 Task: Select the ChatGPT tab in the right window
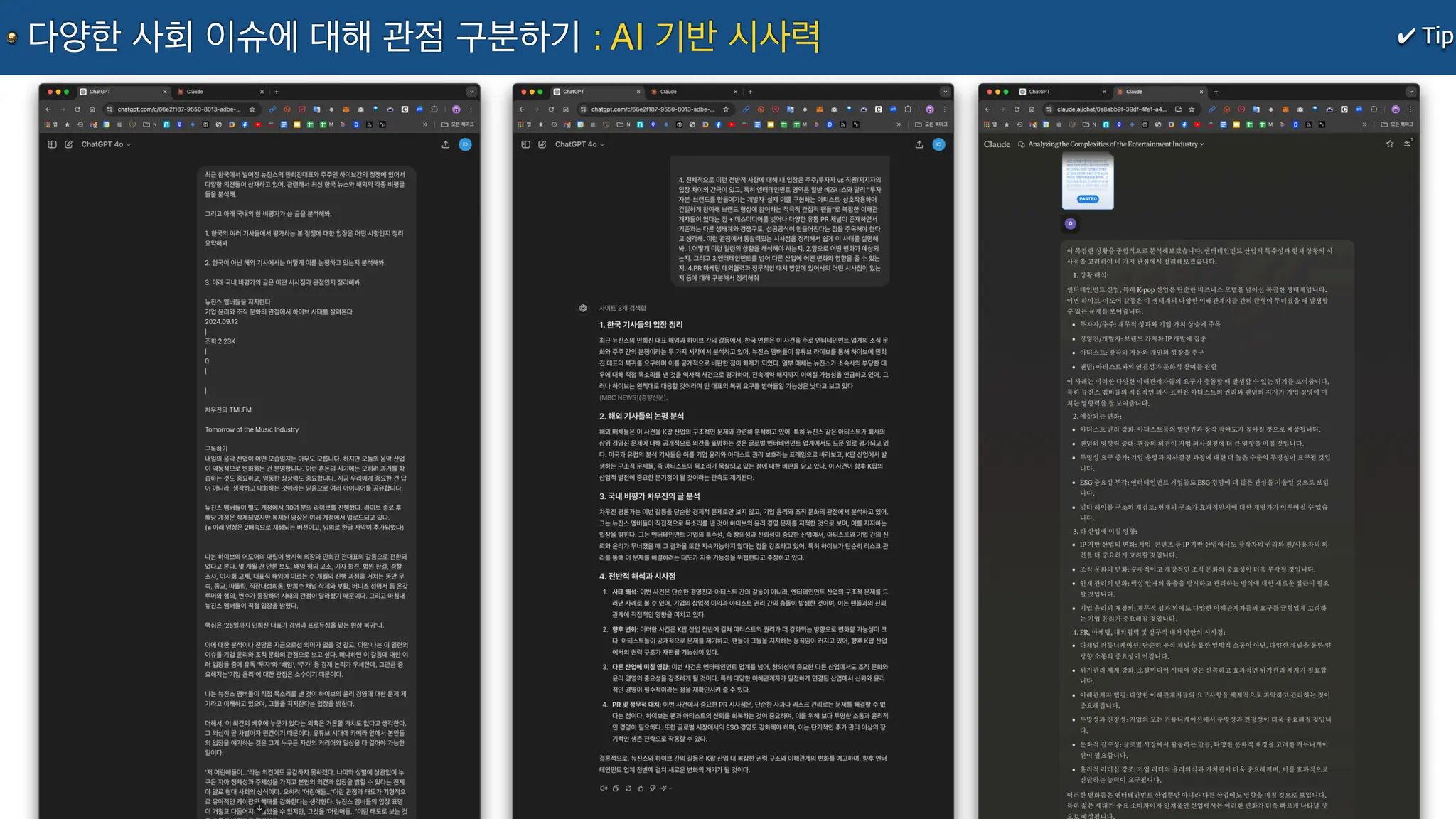pyautogui.click(x=1062, y=92)
